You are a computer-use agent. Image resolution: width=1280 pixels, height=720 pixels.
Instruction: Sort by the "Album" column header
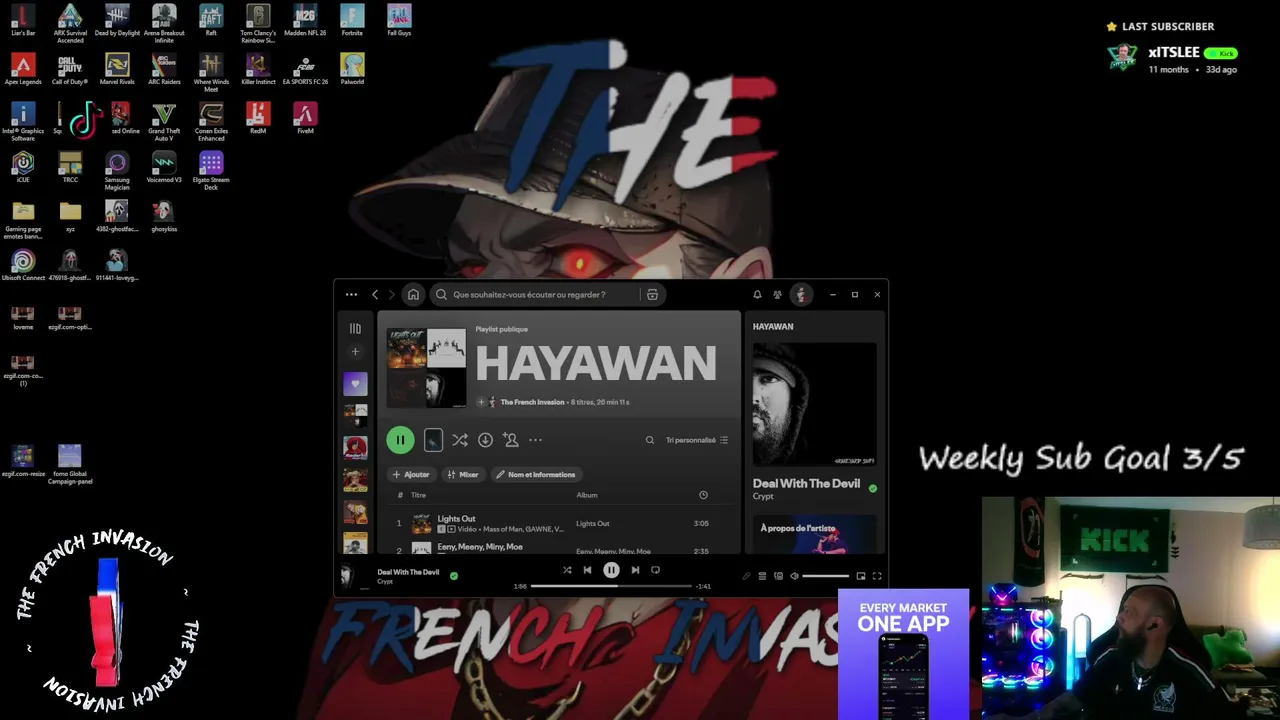point(587,495)
